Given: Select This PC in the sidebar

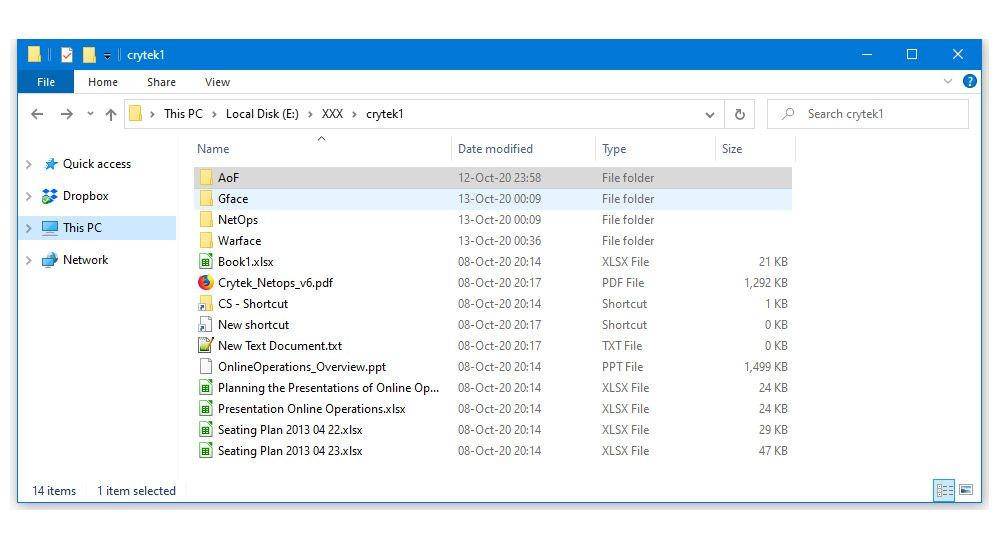Looking at the screenshot, I should pos(82,228).
